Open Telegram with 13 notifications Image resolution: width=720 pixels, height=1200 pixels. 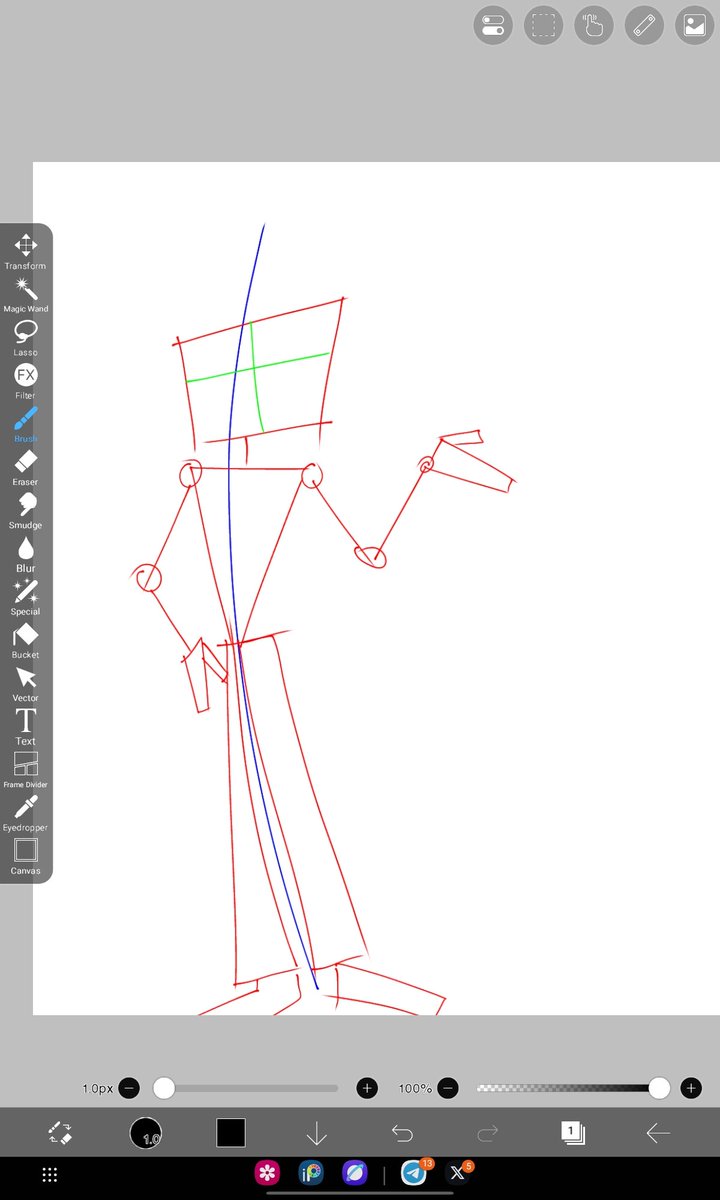(x=413, y=1174)
